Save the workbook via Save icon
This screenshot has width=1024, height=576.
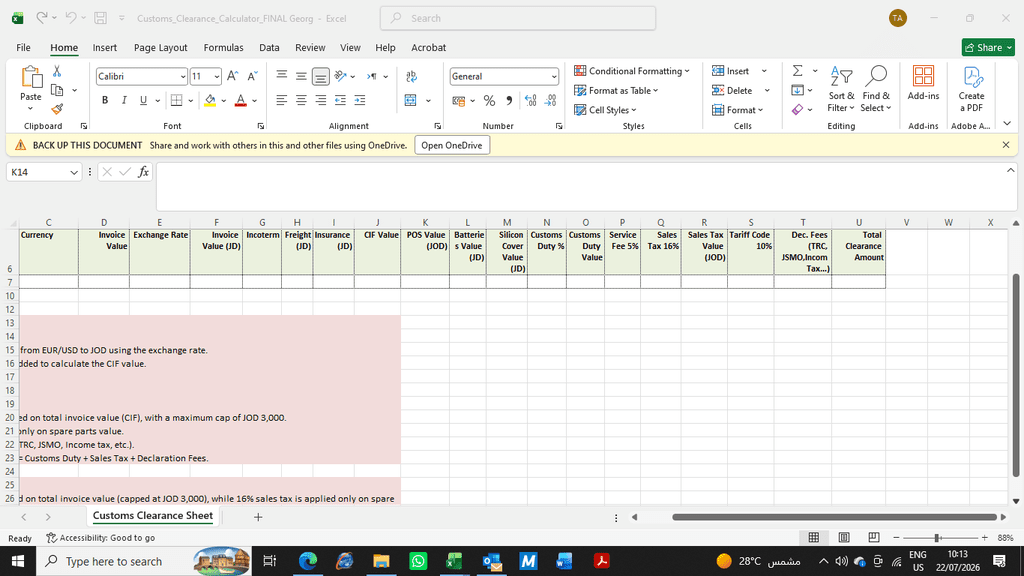pos(101,18)
